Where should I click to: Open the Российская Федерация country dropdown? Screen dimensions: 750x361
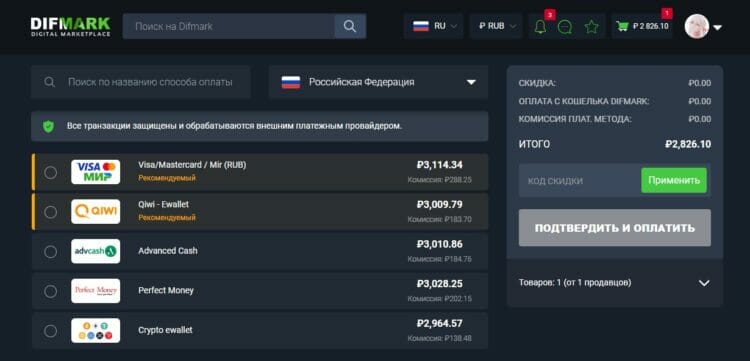(378, 82)
